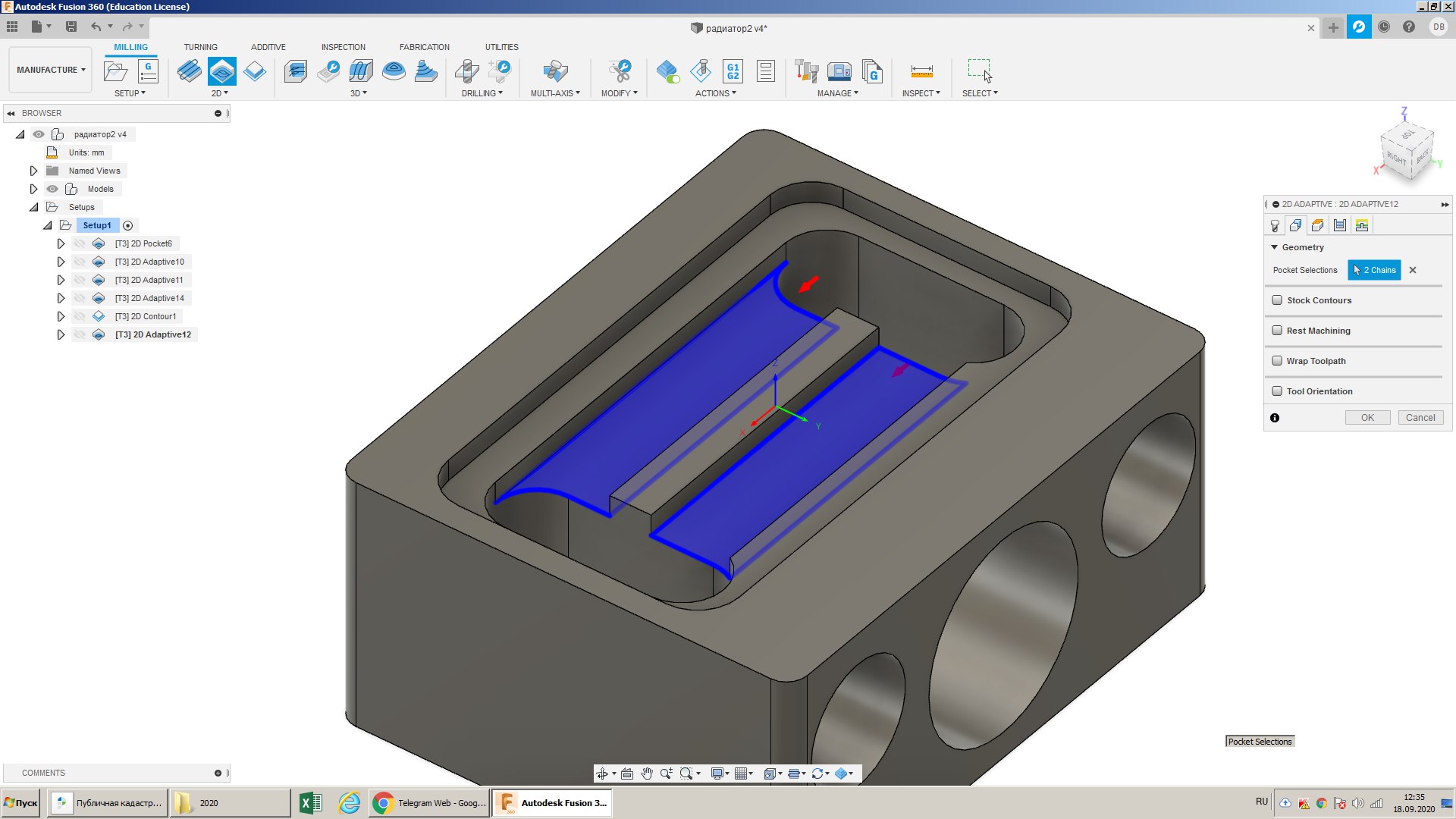Enable the Rest Machining checkbox
1456x819 pixels.
(x=1277, y=331)
